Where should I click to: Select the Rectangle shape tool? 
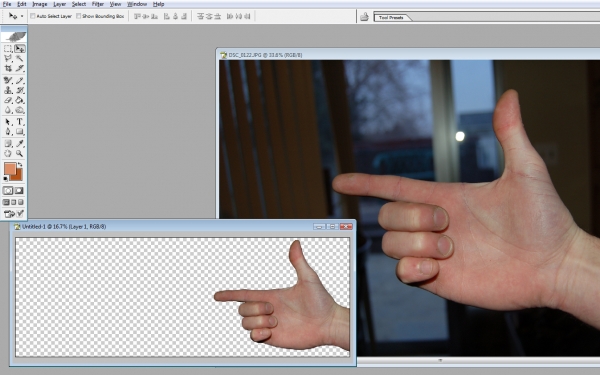pos(20,132)
